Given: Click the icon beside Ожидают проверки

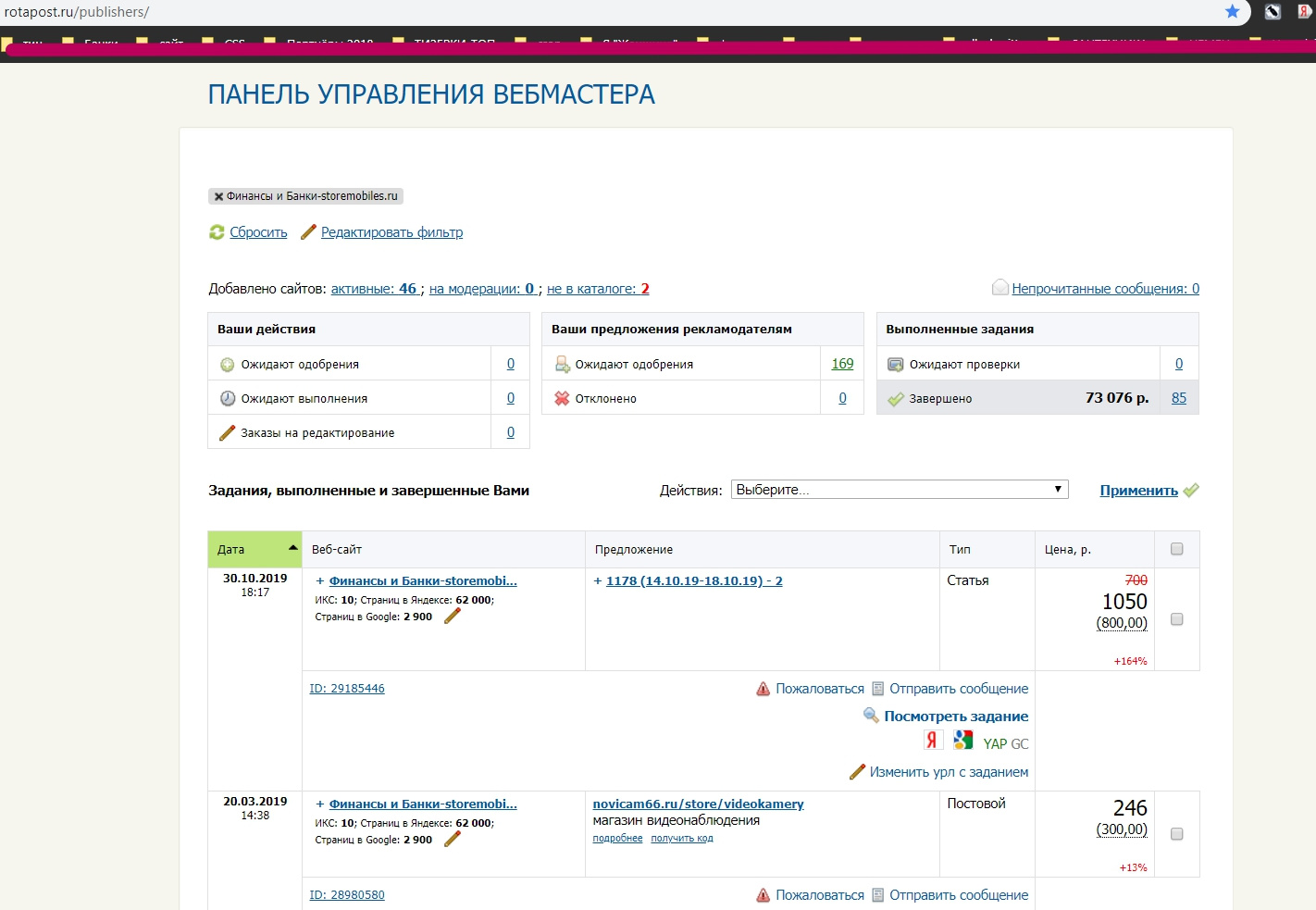Looking at the screenshot, I should pyautogui.click(x=895, y=365).
